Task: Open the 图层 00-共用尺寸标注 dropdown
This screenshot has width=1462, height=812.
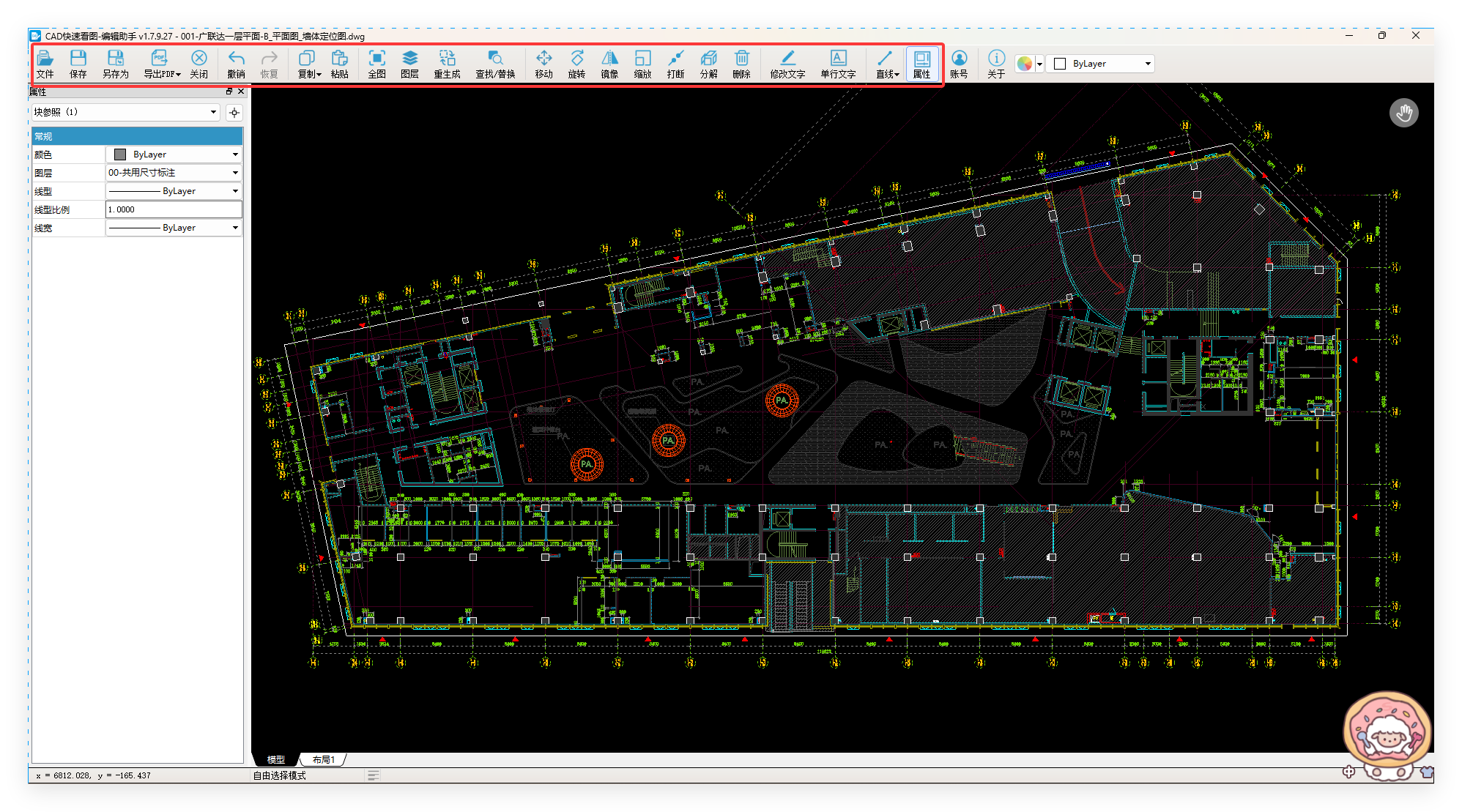Action: point(174,173)
